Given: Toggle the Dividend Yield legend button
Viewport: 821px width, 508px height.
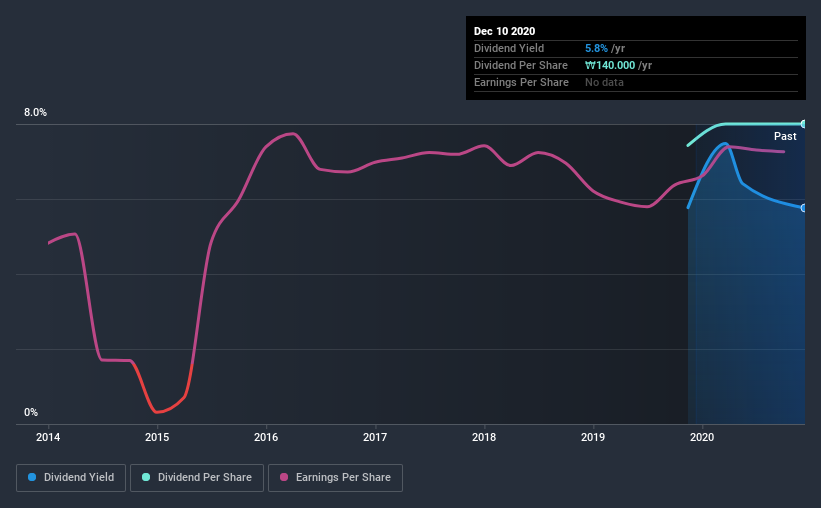Looking at the screenshot, I should [x=71, y=478].
